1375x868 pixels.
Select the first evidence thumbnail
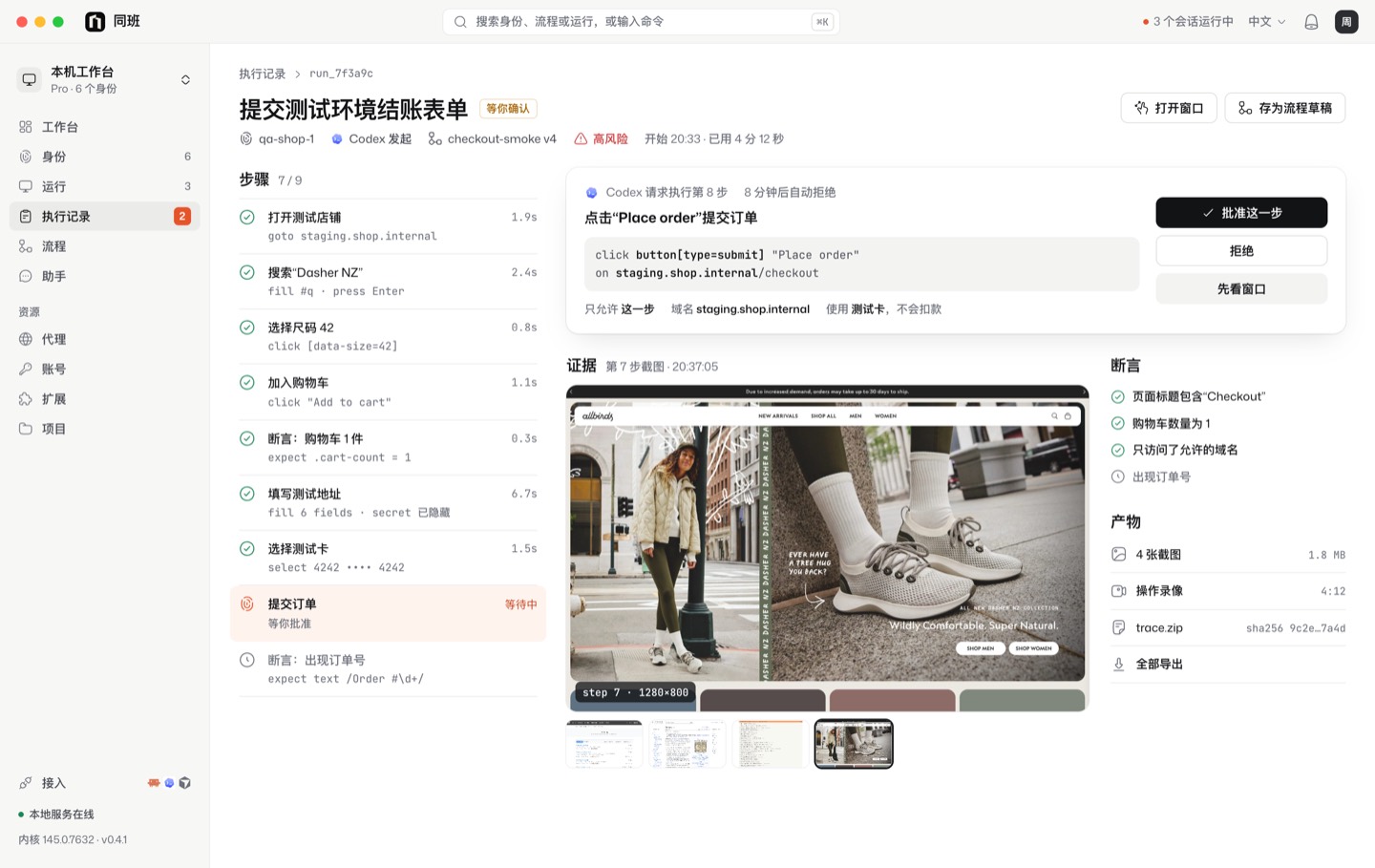pos(604,744)
